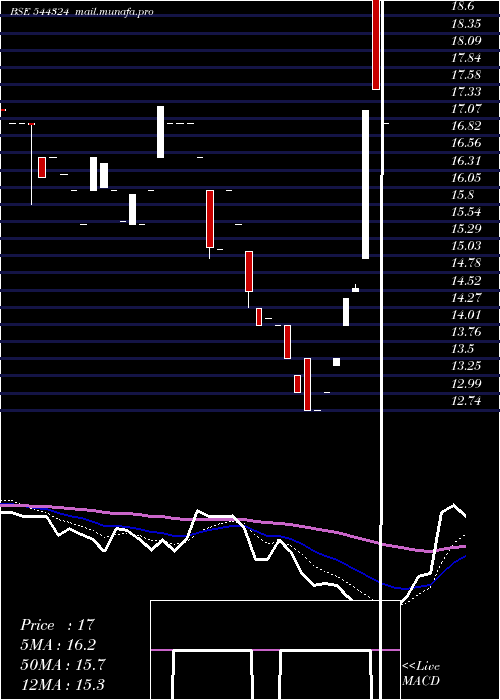Click the 16.31 price axis label
Viewport: 500px width, 700px height.
coord(466,161)
